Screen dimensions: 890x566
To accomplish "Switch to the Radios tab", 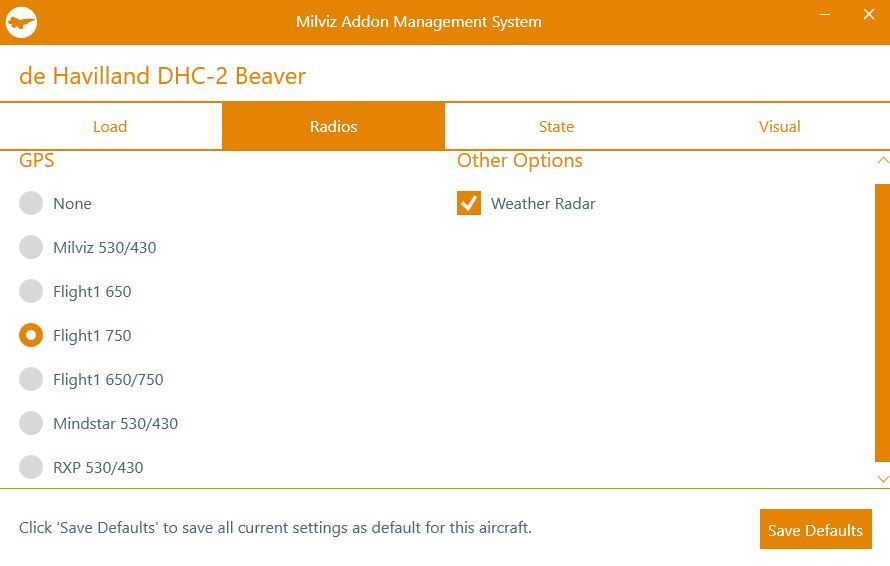I will 333,126.
